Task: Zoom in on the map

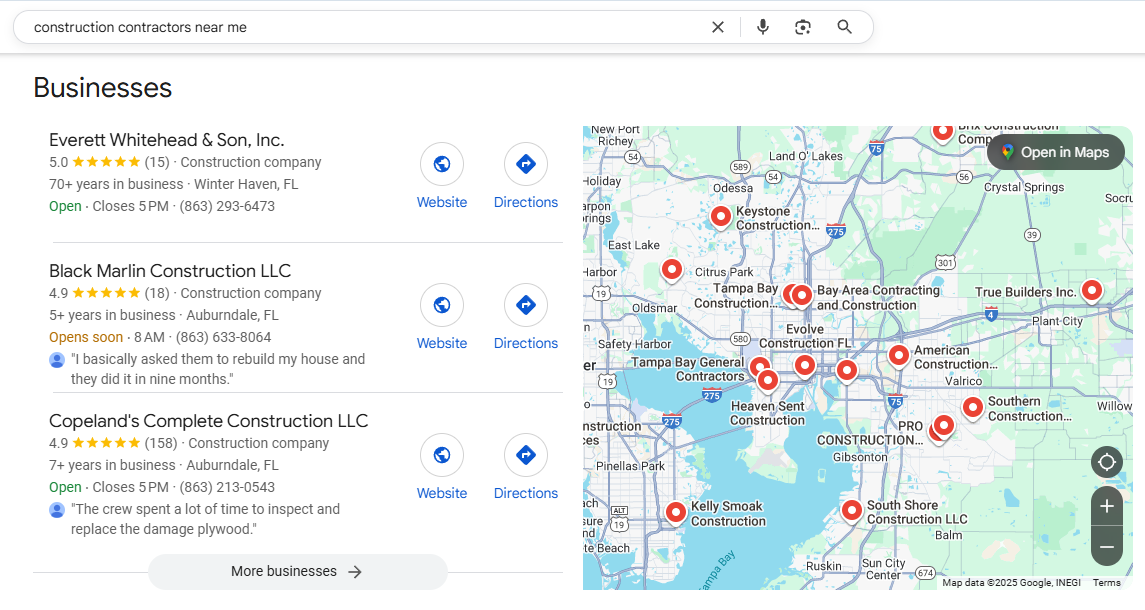Action: tap(1106, 506)
